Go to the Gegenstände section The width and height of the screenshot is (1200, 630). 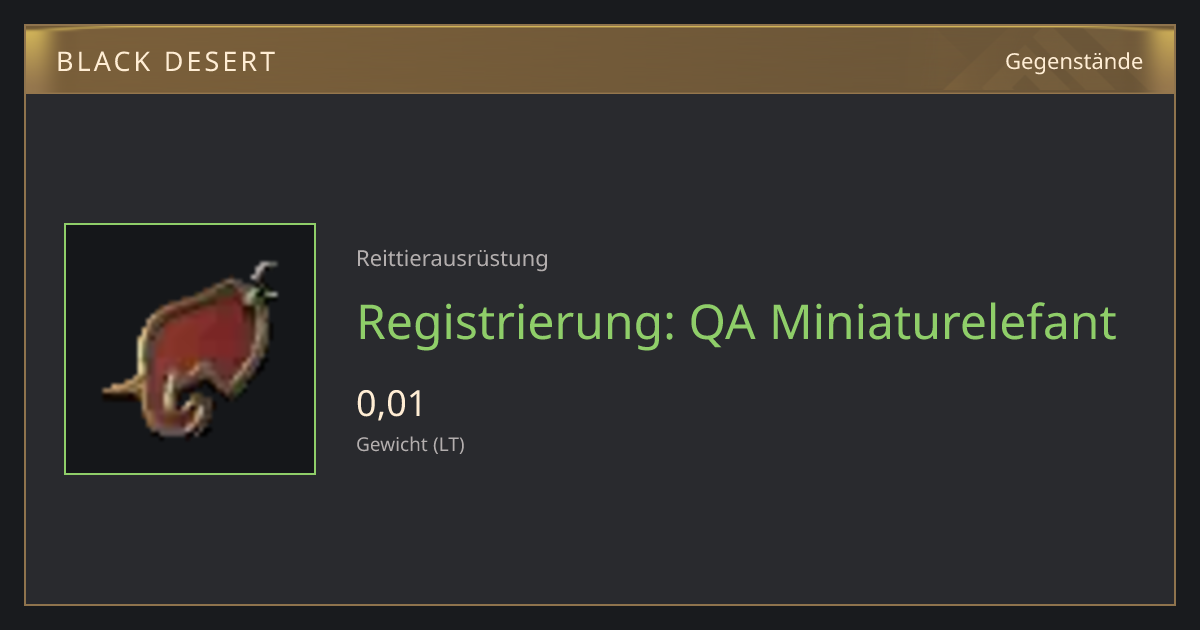click(1074, 62)
